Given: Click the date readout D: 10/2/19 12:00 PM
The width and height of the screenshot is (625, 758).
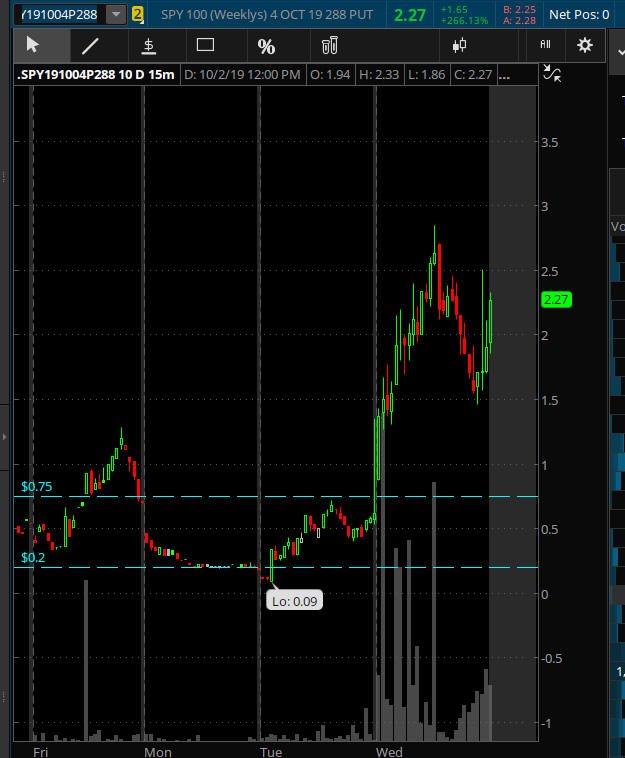Looking at the screenshot, I should click(242, 75).
